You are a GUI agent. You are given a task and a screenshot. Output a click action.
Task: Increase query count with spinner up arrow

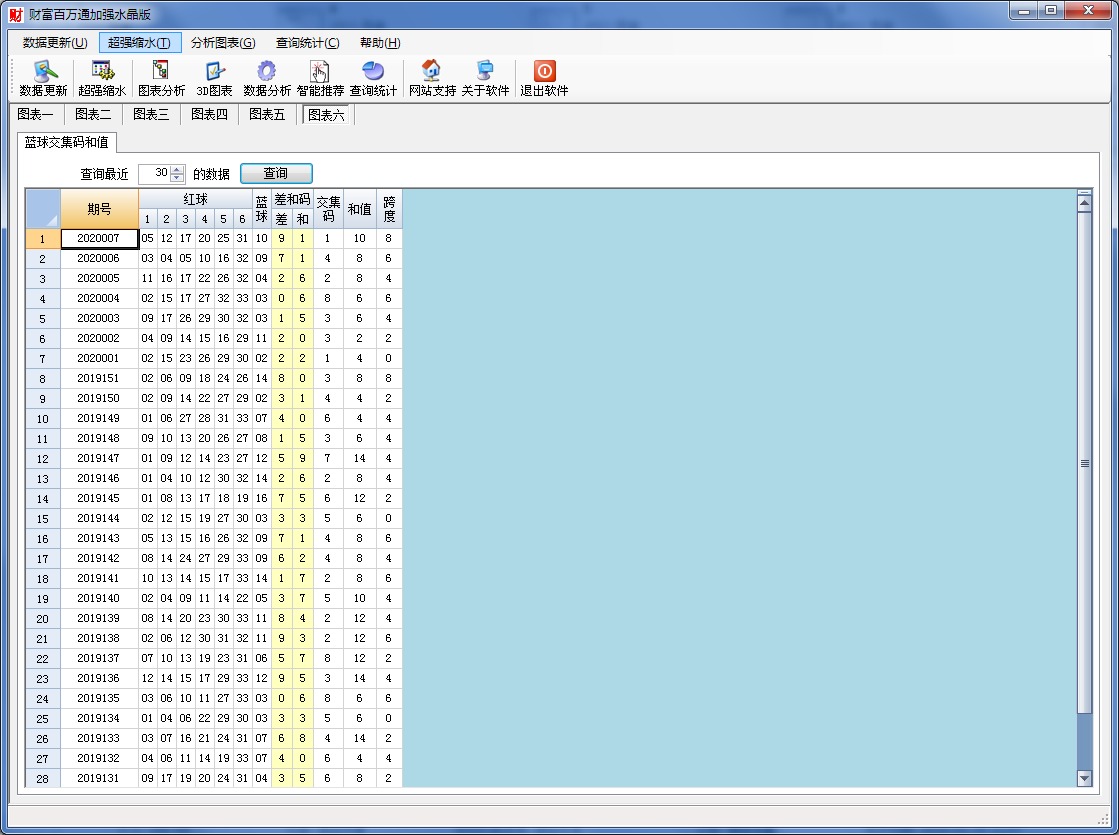[x=178, y=169]
